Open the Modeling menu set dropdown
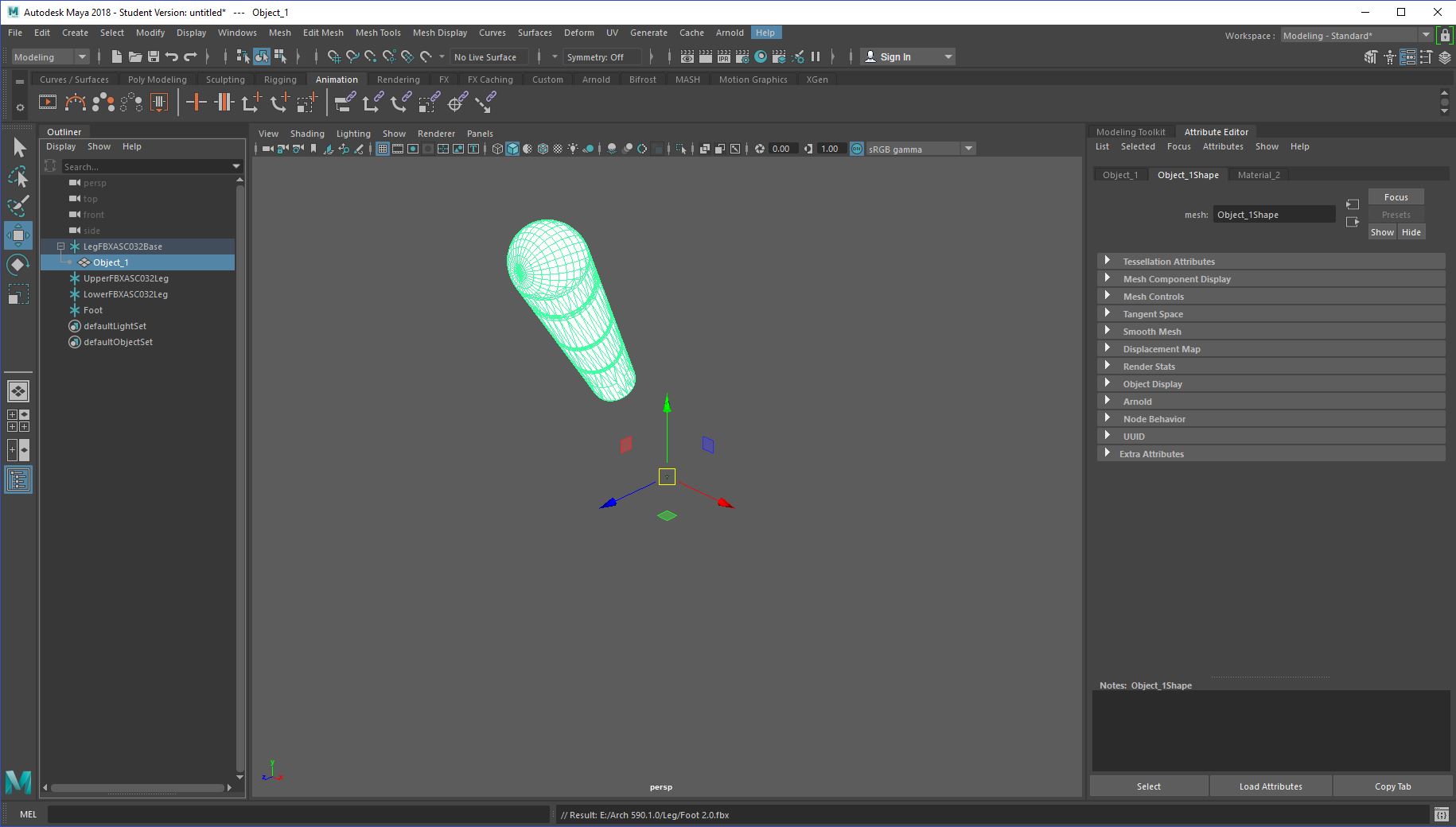1456x827 pixels. tap(50, 56)
